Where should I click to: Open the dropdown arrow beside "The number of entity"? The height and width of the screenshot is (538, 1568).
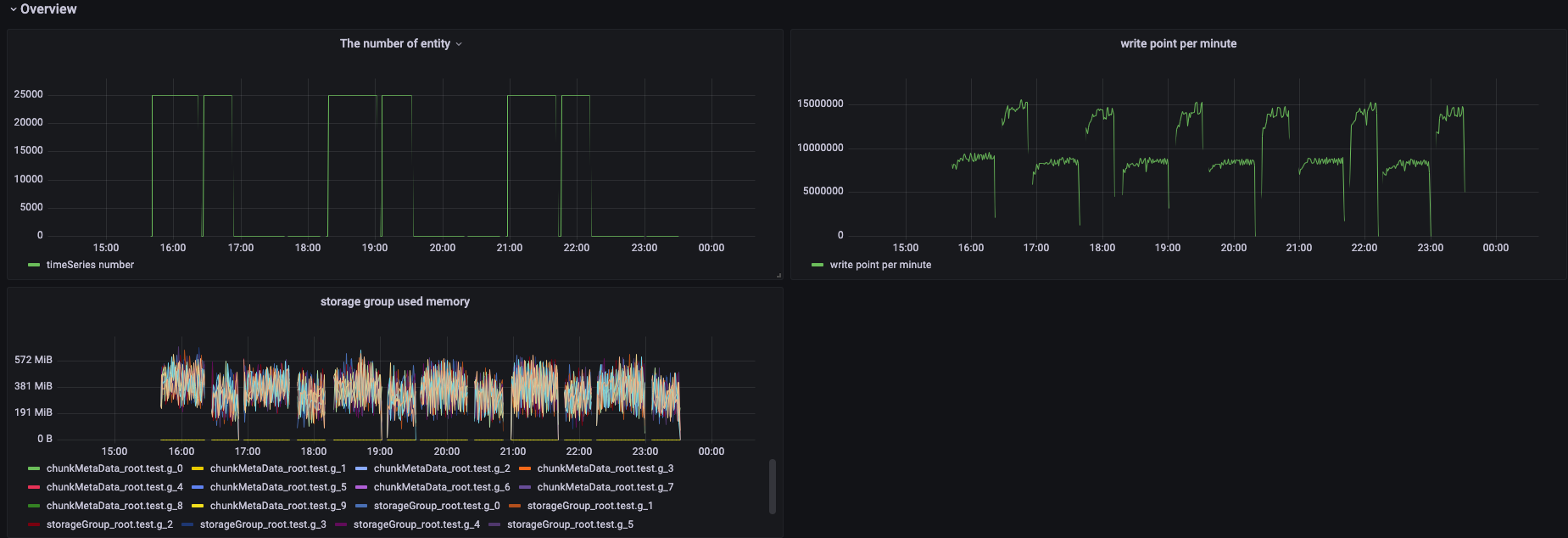pos(459,44)
